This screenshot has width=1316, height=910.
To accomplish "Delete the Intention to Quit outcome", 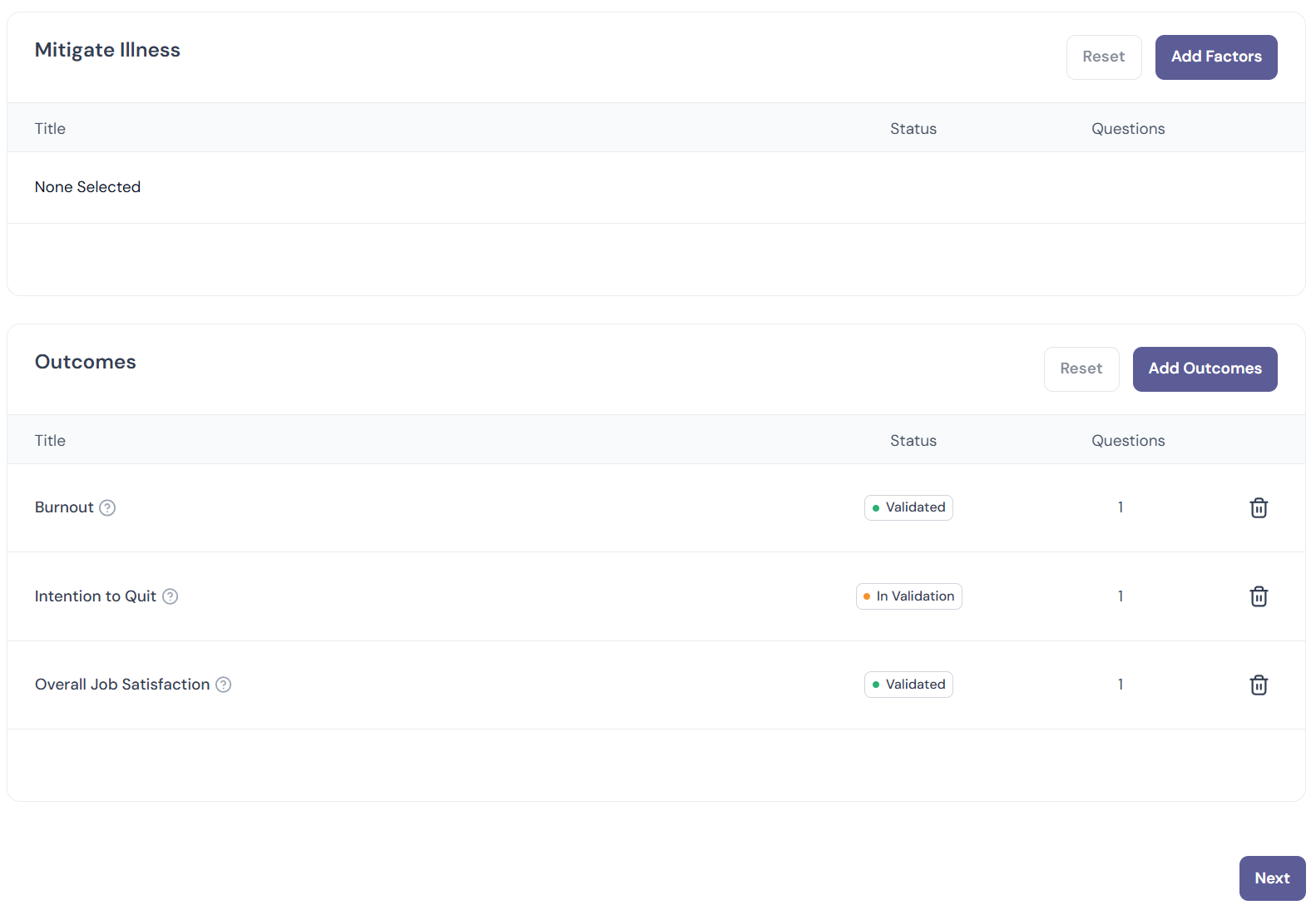I will click(1259, 596).
